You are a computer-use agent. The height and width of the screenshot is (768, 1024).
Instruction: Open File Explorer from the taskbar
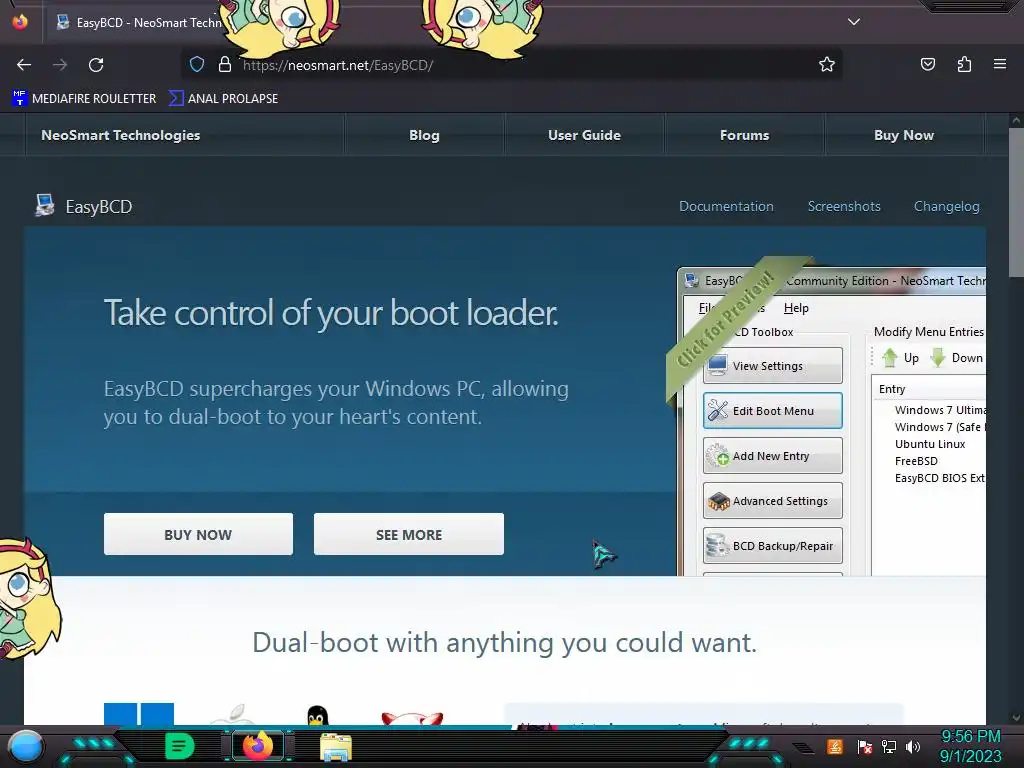pos(336,747)
